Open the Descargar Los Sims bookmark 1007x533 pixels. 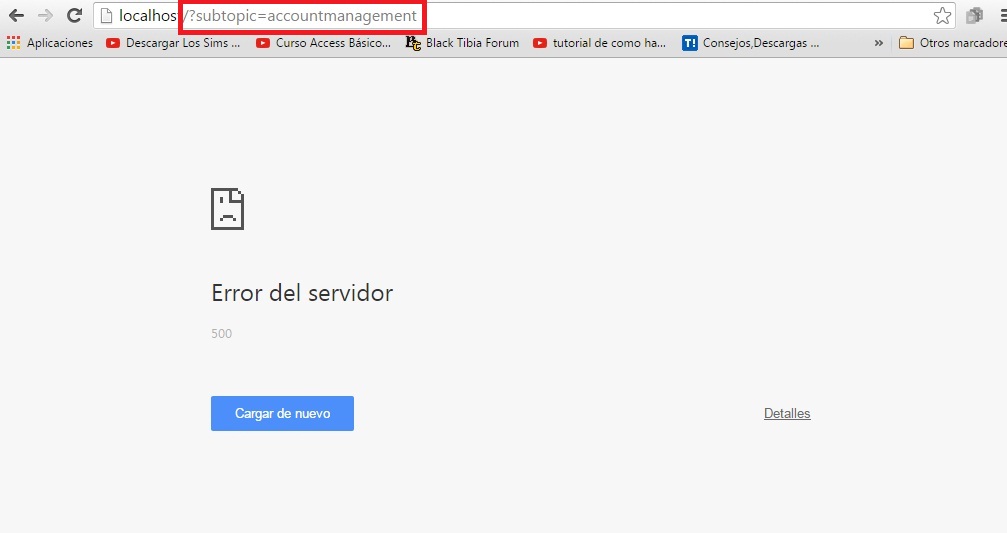click(173, 43)
